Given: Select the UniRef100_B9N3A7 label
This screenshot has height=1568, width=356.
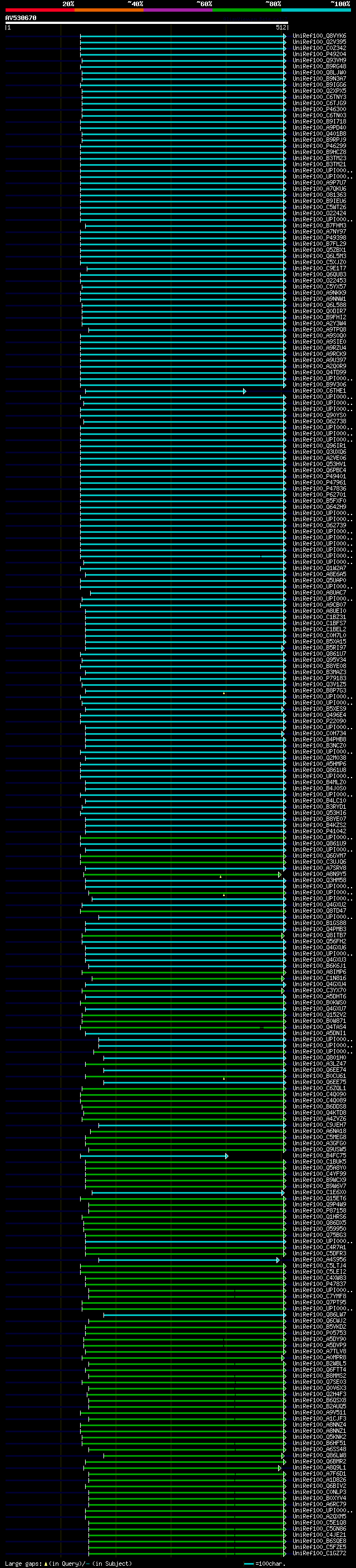Looking at the screenshot, I should (319, 78).
